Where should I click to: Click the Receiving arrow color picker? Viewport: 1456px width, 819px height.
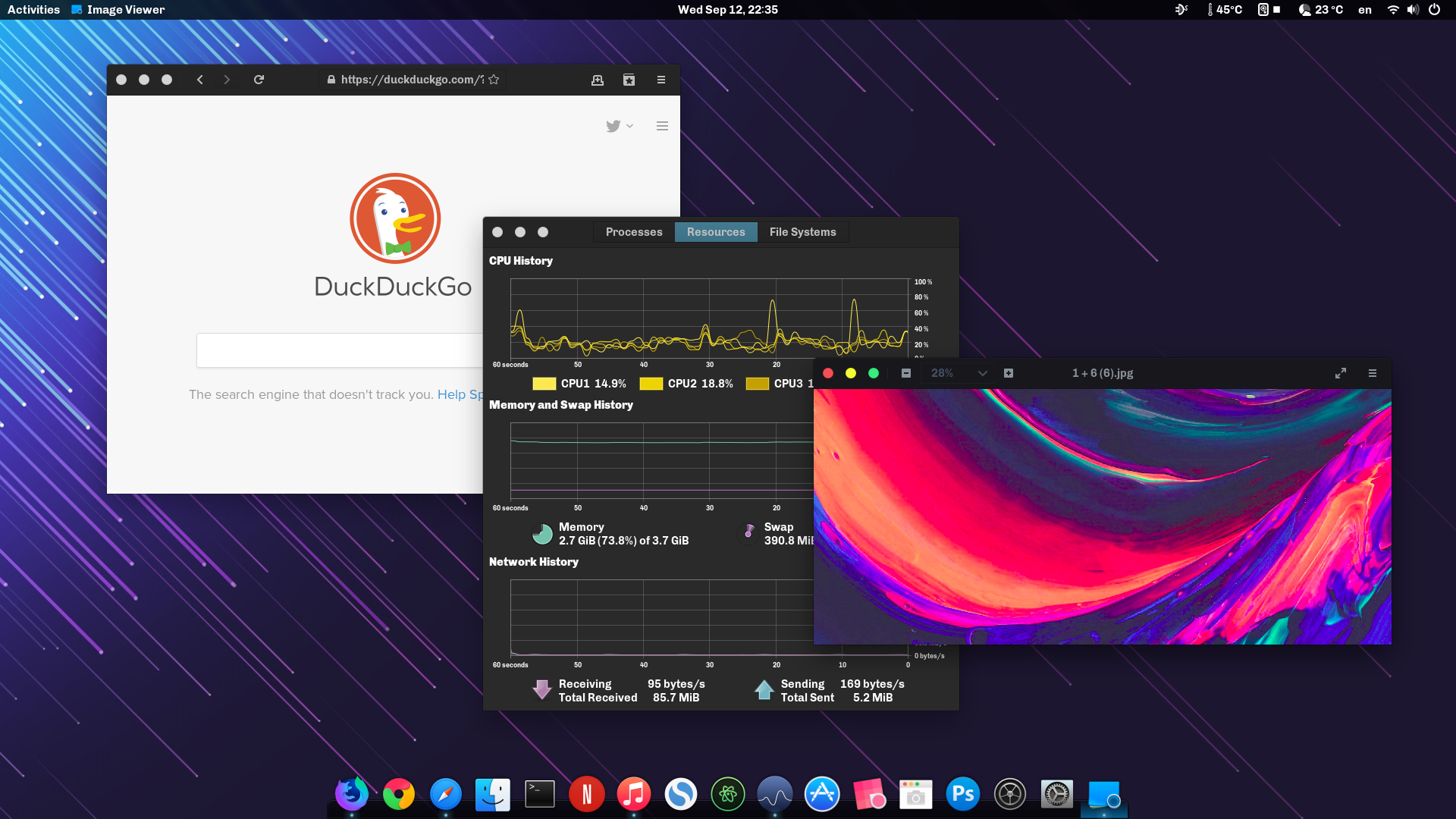tap(541, 689)
